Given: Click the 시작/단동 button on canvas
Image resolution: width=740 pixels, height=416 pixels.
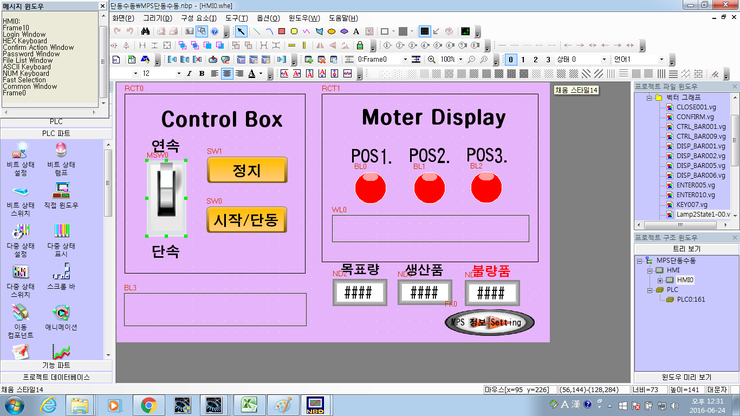Looking at the screenshot, I should [x=247, y=220].
